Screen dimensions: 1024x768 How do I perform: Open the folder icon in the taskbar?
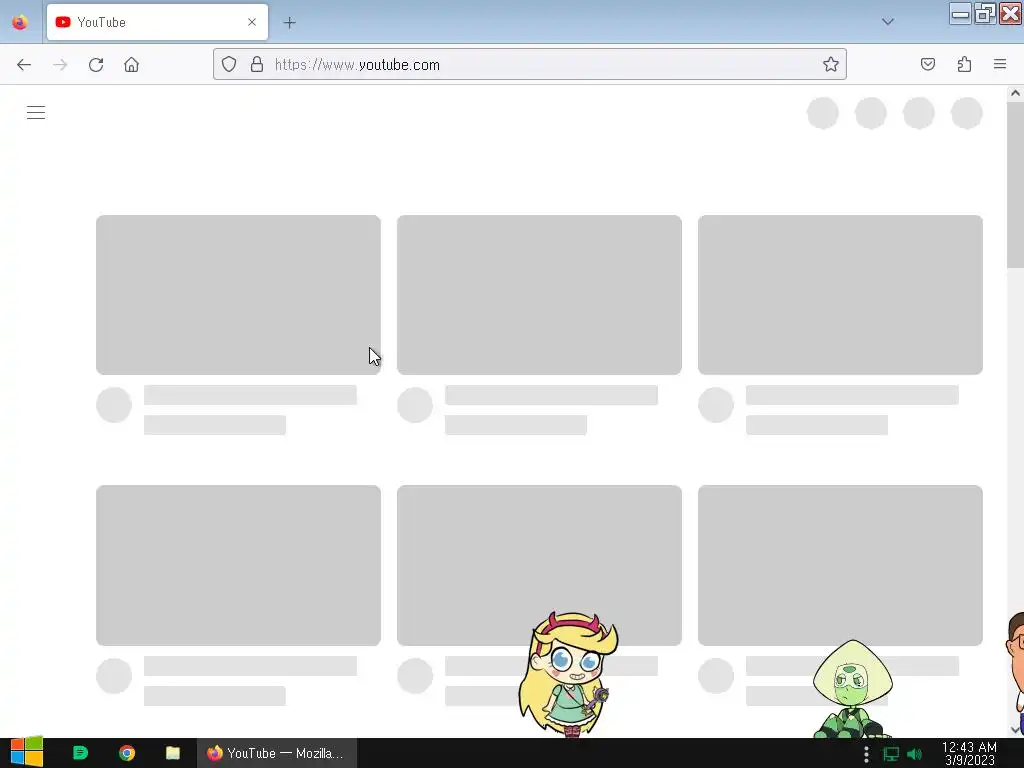(x=173, y=753)
